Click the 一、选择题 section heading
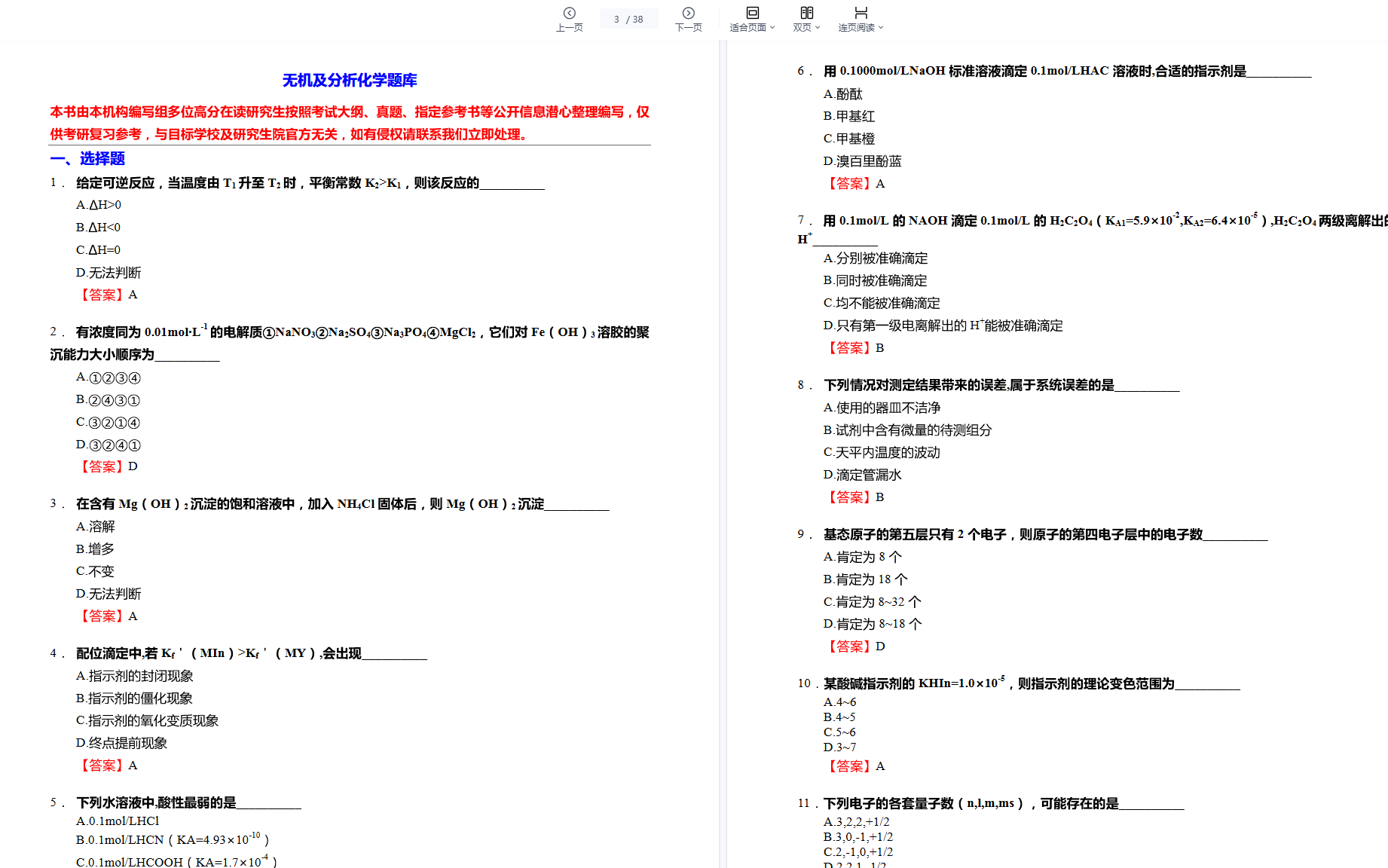1388x868 pixels. 87,158
